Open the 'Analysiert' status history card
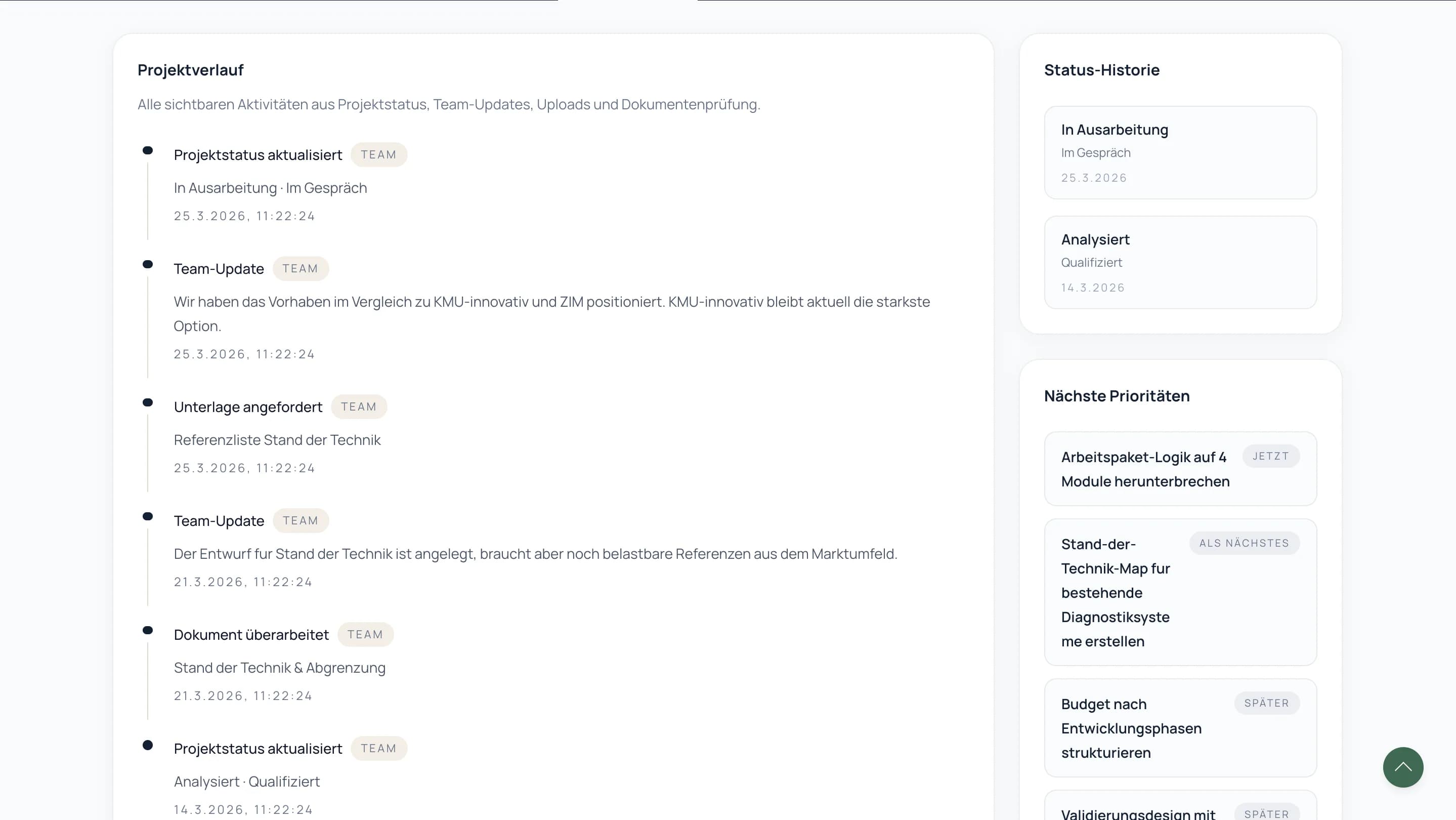Viewport: 1456px width, 820px height. click(1180, 262)
